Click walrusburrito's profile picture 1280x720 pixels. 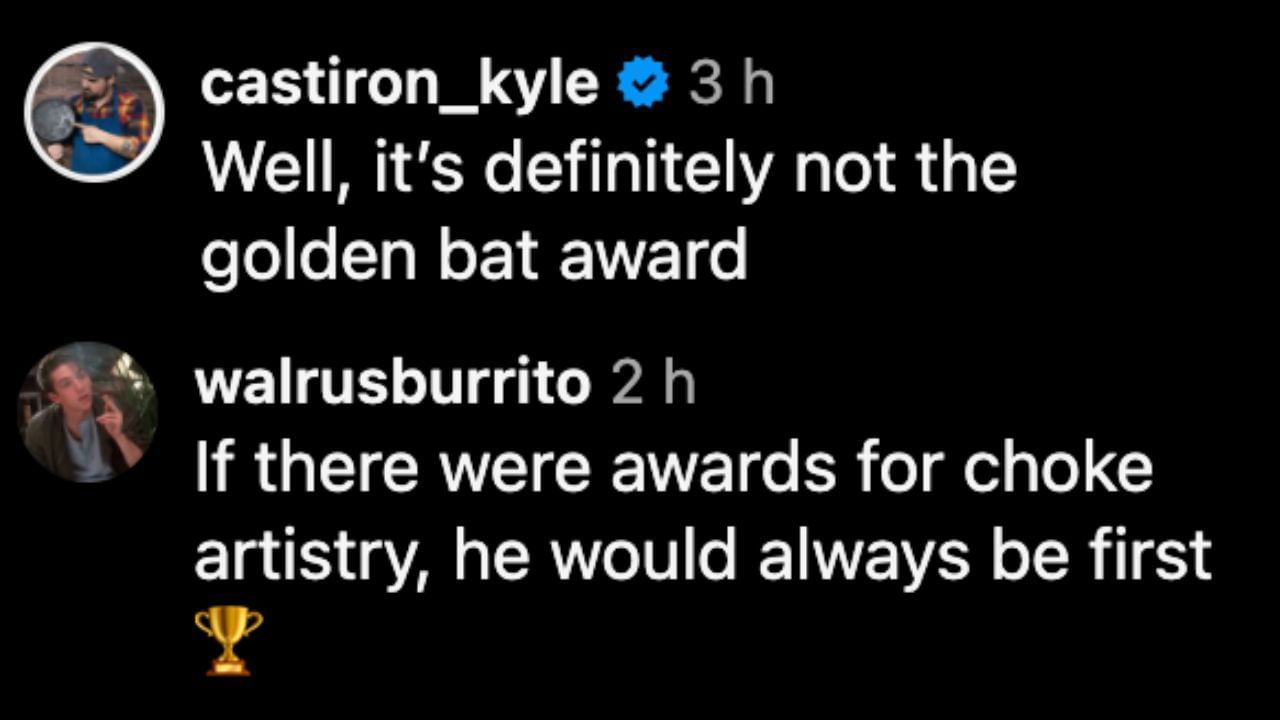click(88, 412)
